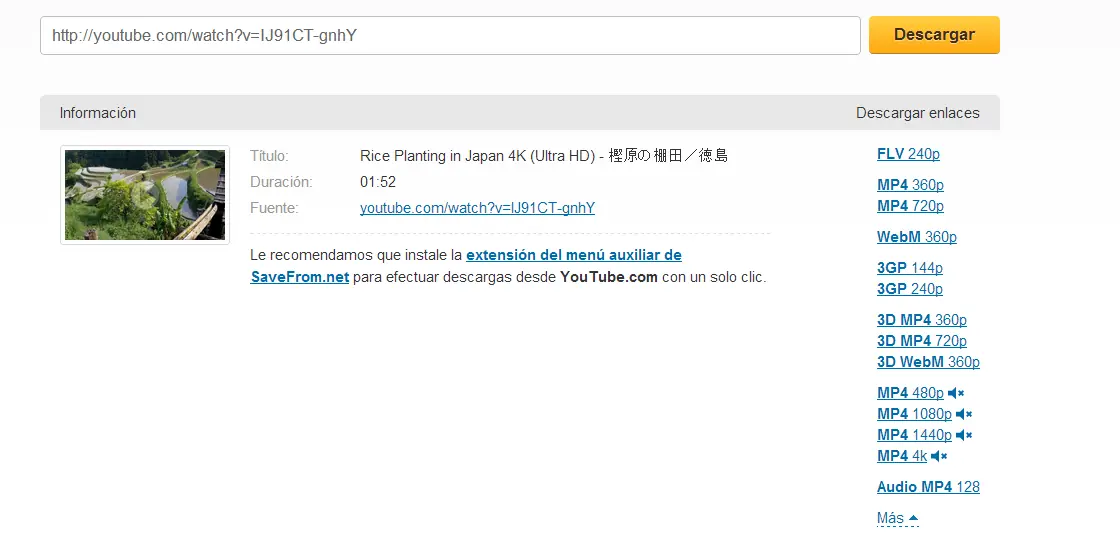This screenshot has width=1120, height=553.
Task: Click the Rice Planting in Japan title text
Action: [544, 156]
